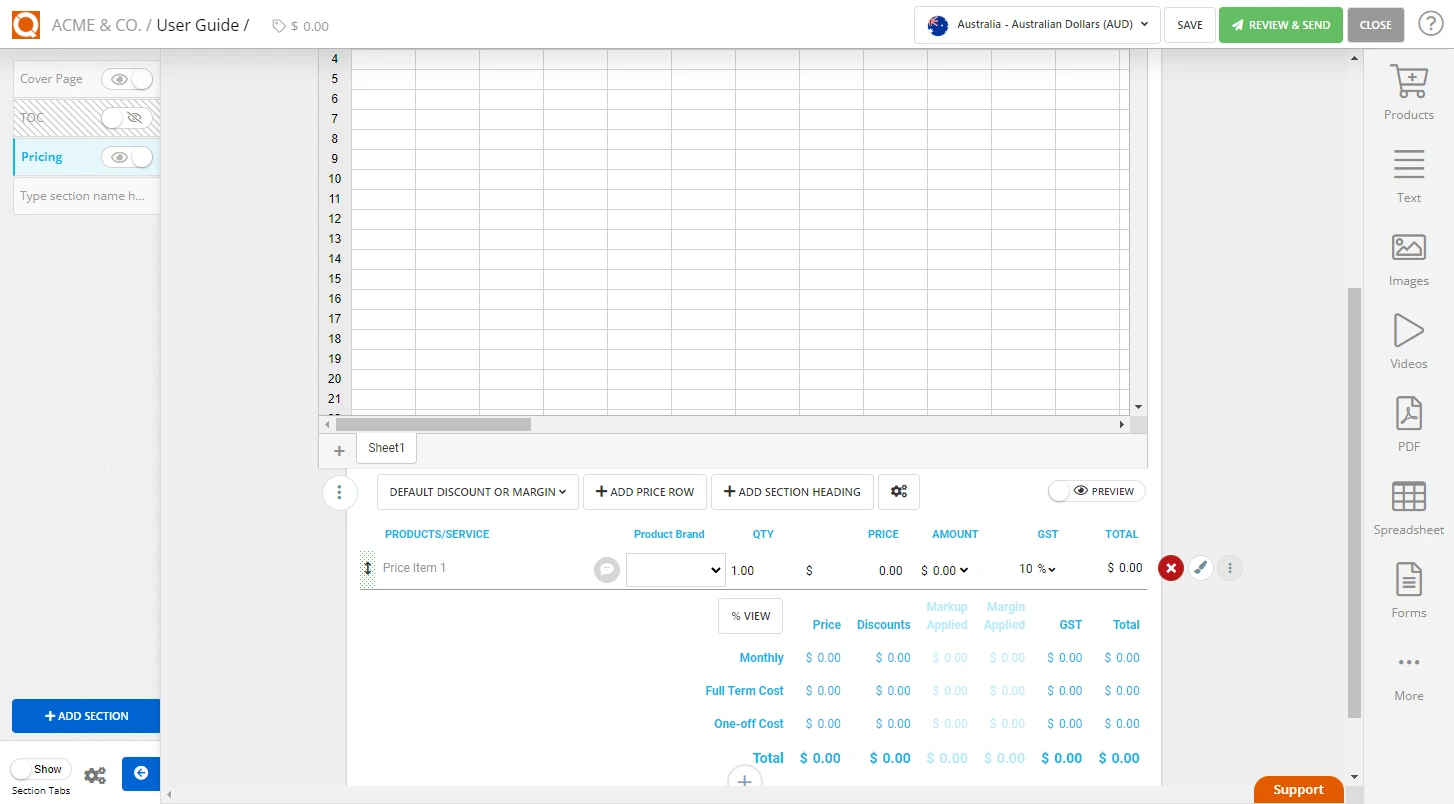
Task: Insert a Text element from the sidebar
Action: [x=1408, y=175]
